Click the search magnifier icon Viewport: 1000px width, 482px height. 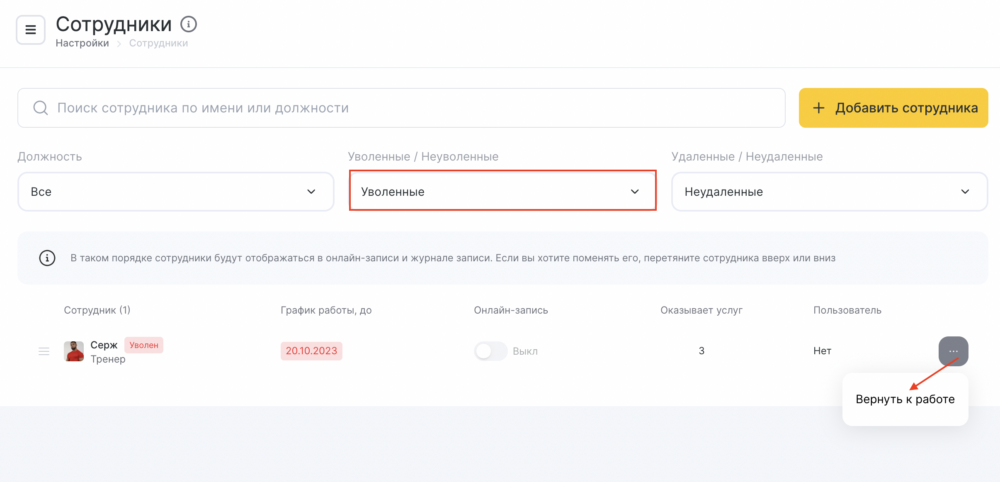tap(40, 108)
